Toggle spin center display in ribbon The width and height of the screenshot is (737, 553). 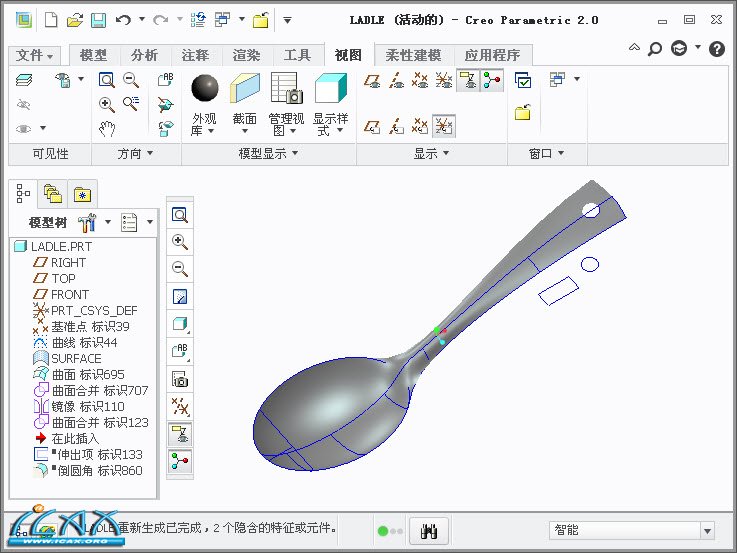pos(492,80)
